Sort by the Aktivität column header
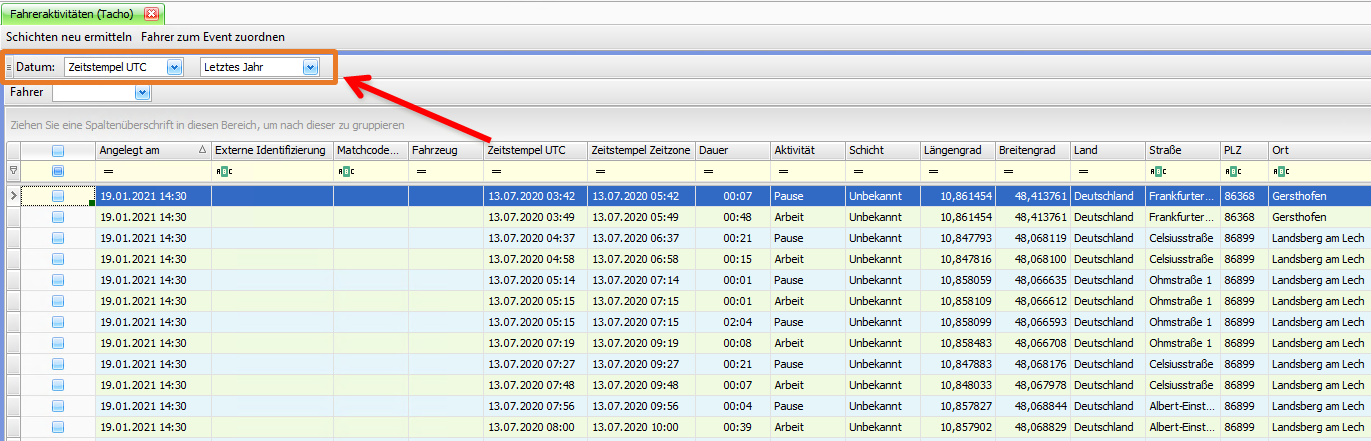This screenshot has width=1371, height=441. pos(794,150)
